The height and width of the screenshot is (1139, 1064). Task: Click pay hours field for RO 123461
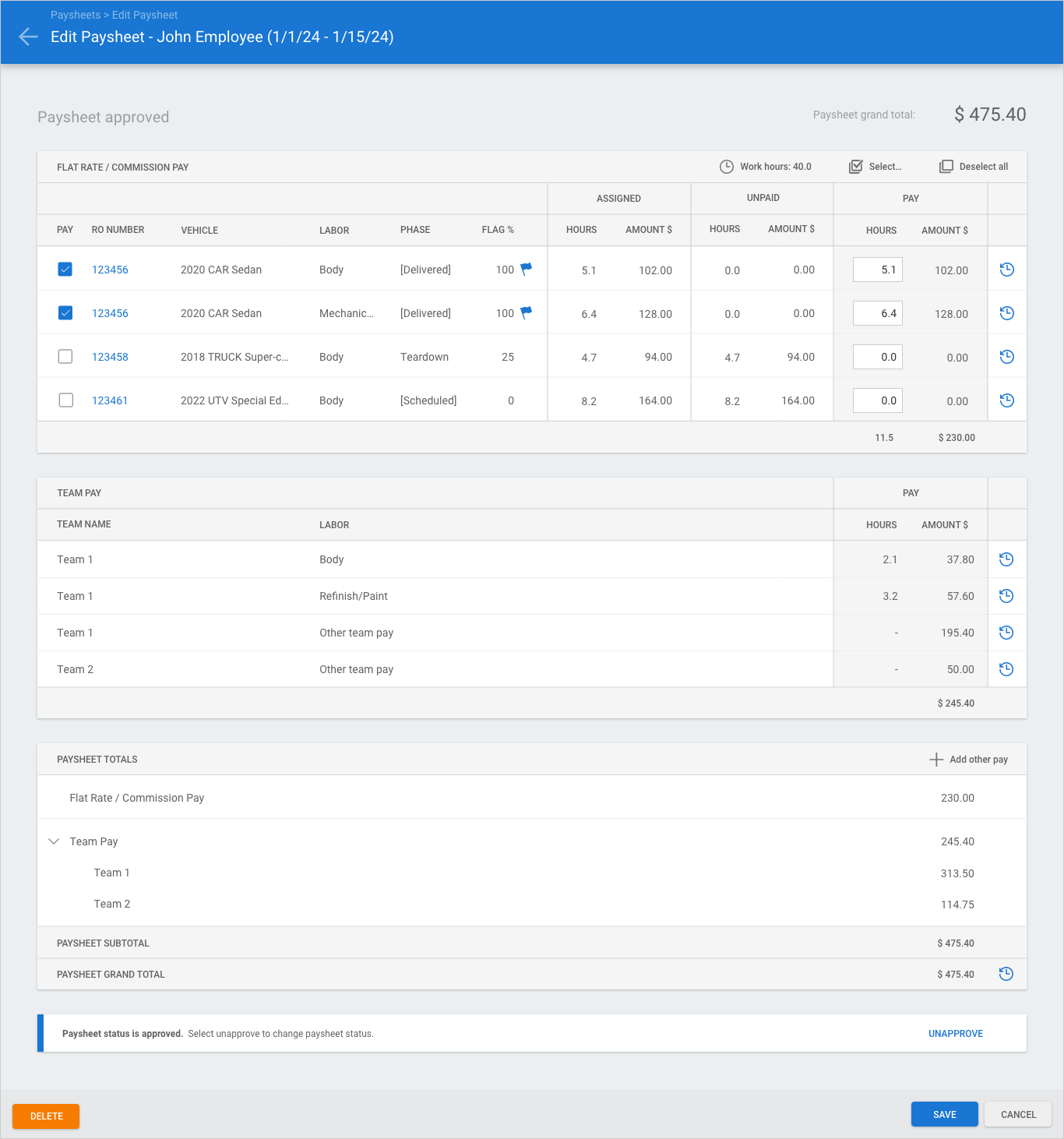click(877, 400)
